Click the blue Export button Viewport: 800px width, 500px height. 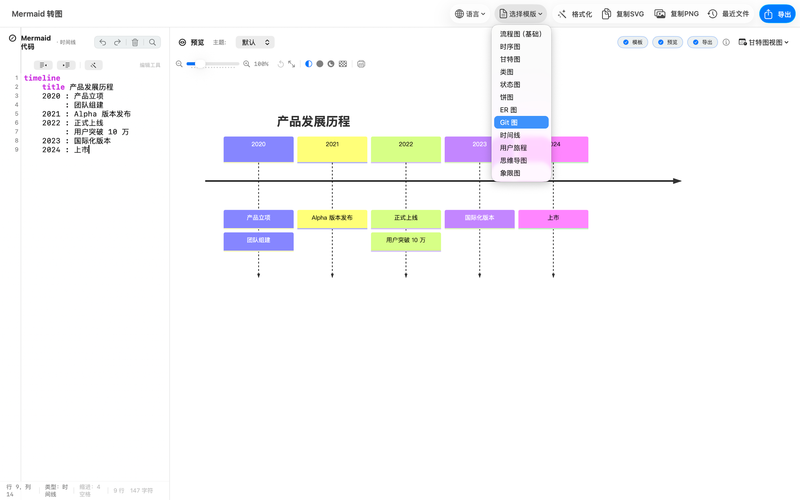pyautogui.click(x=777, y=14)
